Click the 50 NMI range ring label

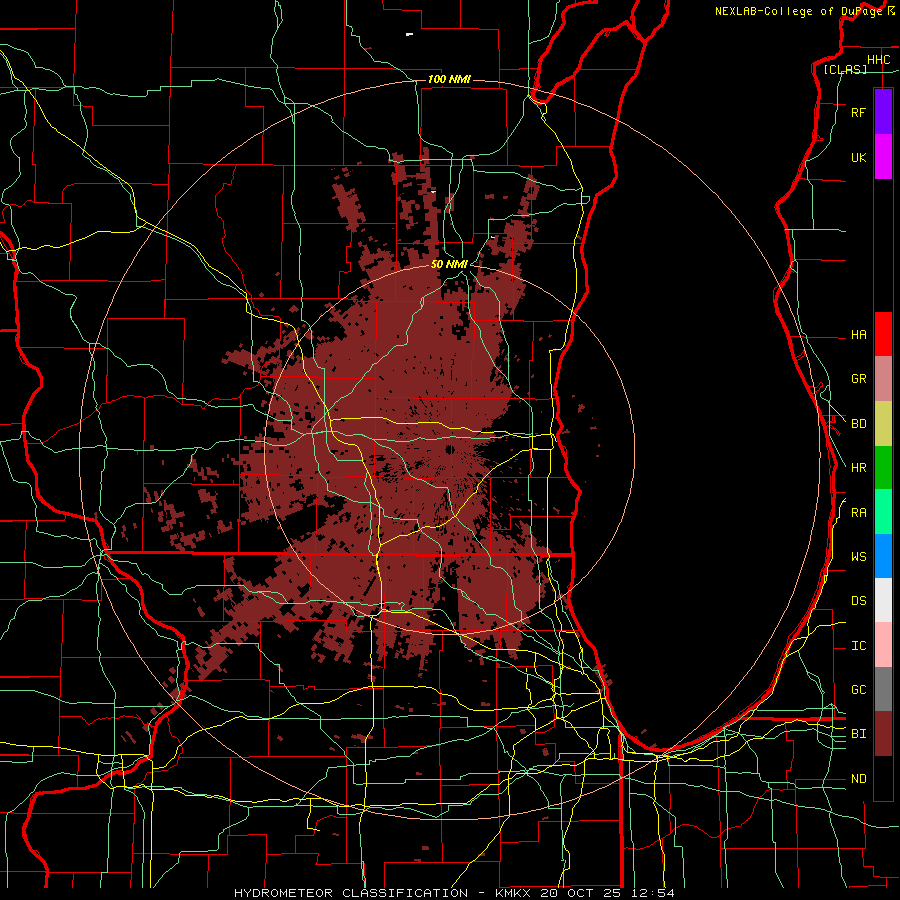click(449, 264)
